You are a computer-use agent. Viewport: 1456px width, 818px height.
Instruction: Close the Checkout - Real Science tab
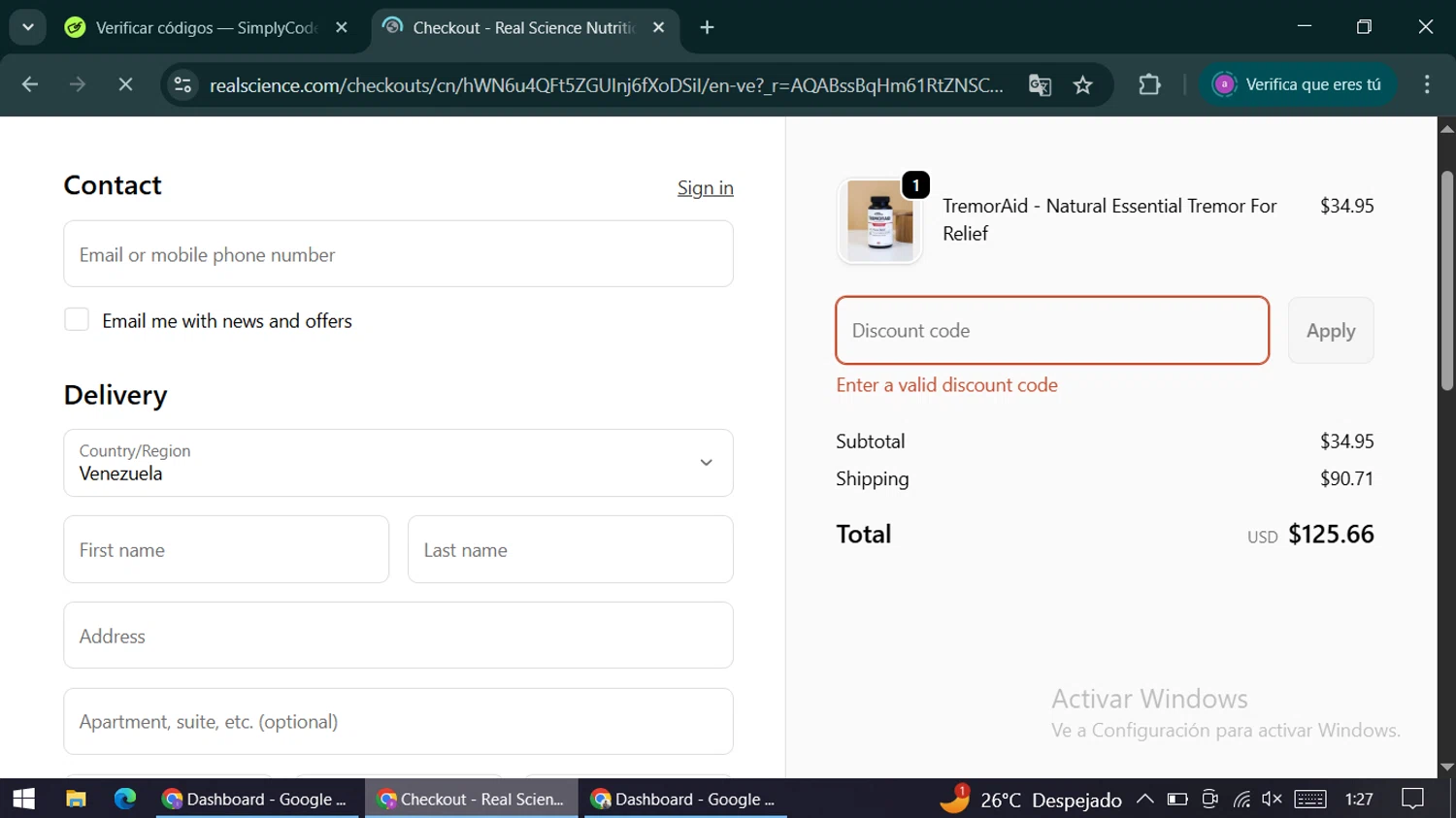(x=659, y=27)
